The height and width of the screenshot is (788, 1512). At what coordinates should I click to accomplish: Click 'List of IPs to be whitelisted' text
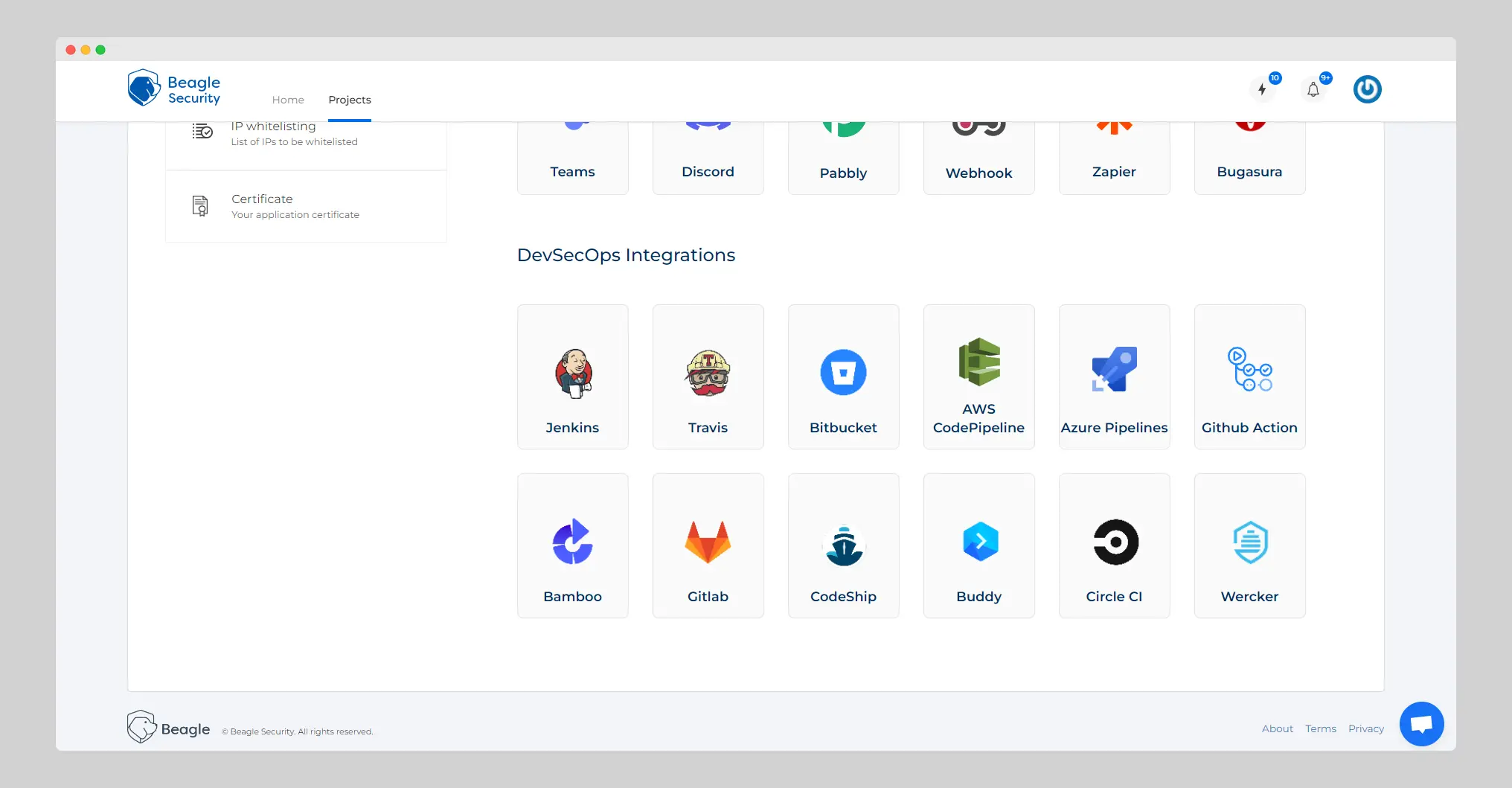click(x=294, y=141)
